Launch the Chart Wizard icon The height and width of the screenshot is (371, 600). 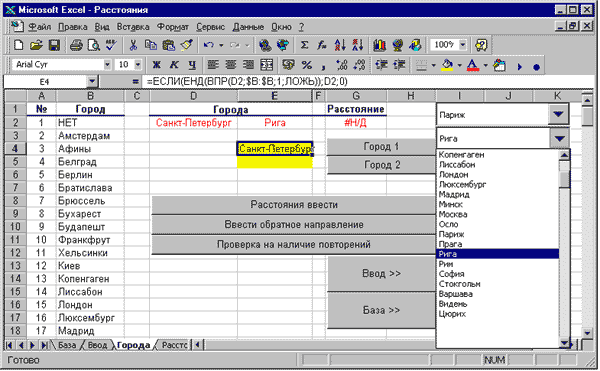coord(379,45)
